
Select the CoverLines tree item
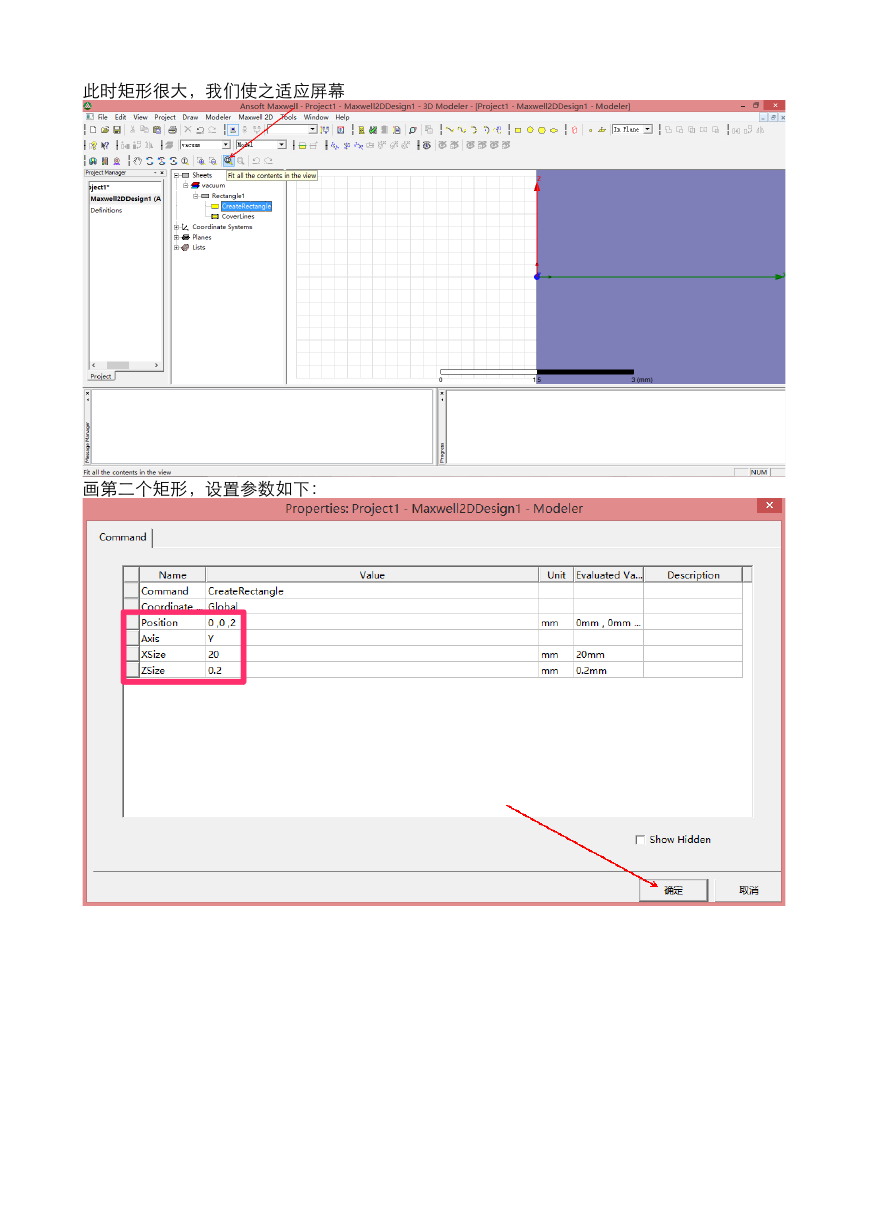(x=238, y=216)
